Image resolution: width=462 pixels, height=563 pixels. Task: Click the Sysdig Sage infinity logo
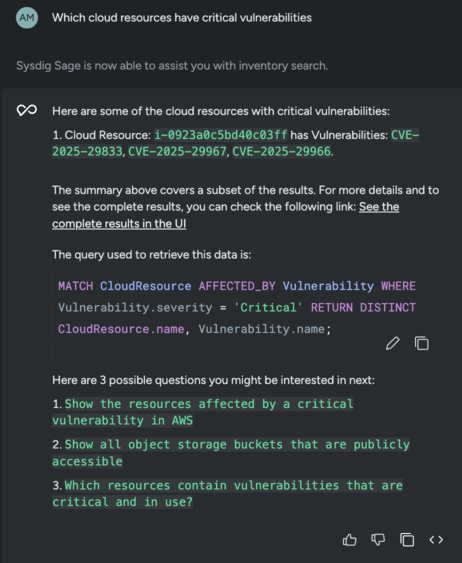[x=27, y=110]
